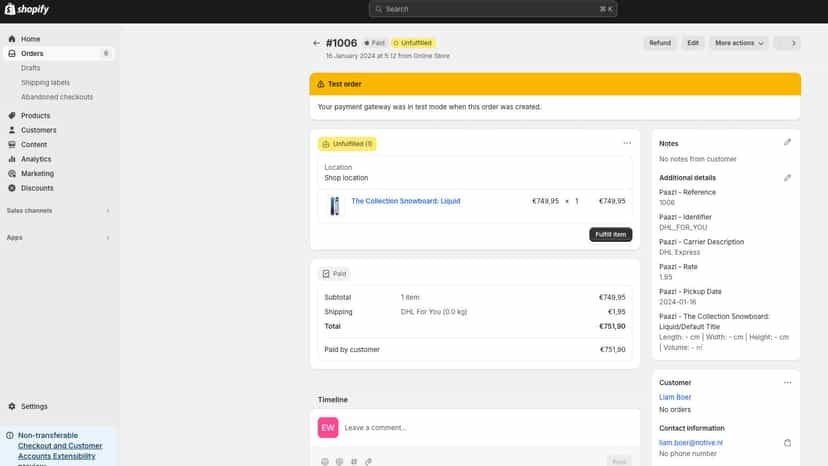Viewport: 828px width, 466px height.
Task: Click the Paid status badge in payment card
Action: click(x=334, y=274)
